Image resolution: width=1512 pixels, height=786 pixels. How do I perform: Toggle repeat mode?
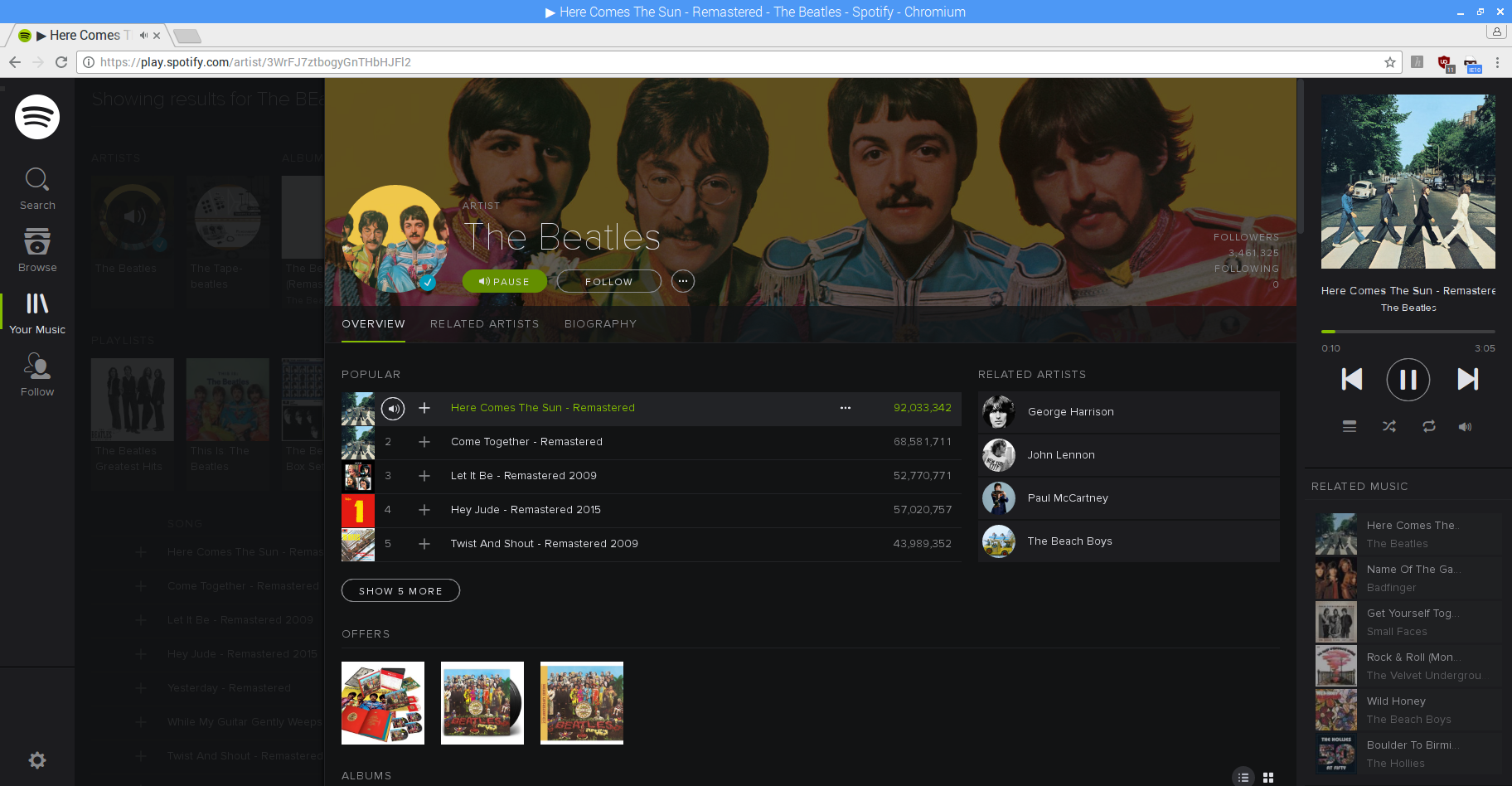(1429, 426)
